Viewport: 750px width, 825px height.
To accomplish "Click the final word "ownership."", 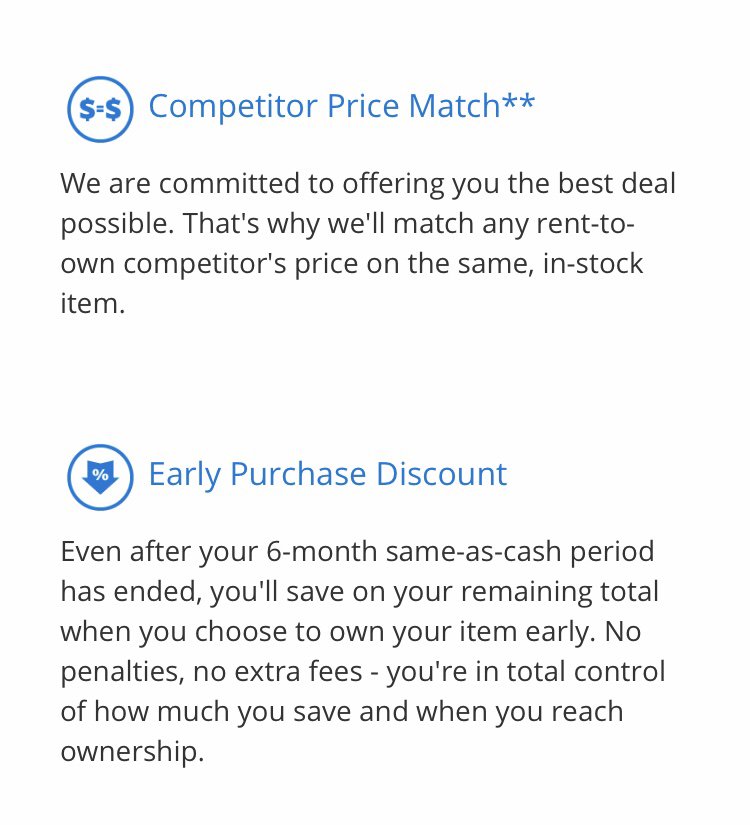I will pos(132,751).
